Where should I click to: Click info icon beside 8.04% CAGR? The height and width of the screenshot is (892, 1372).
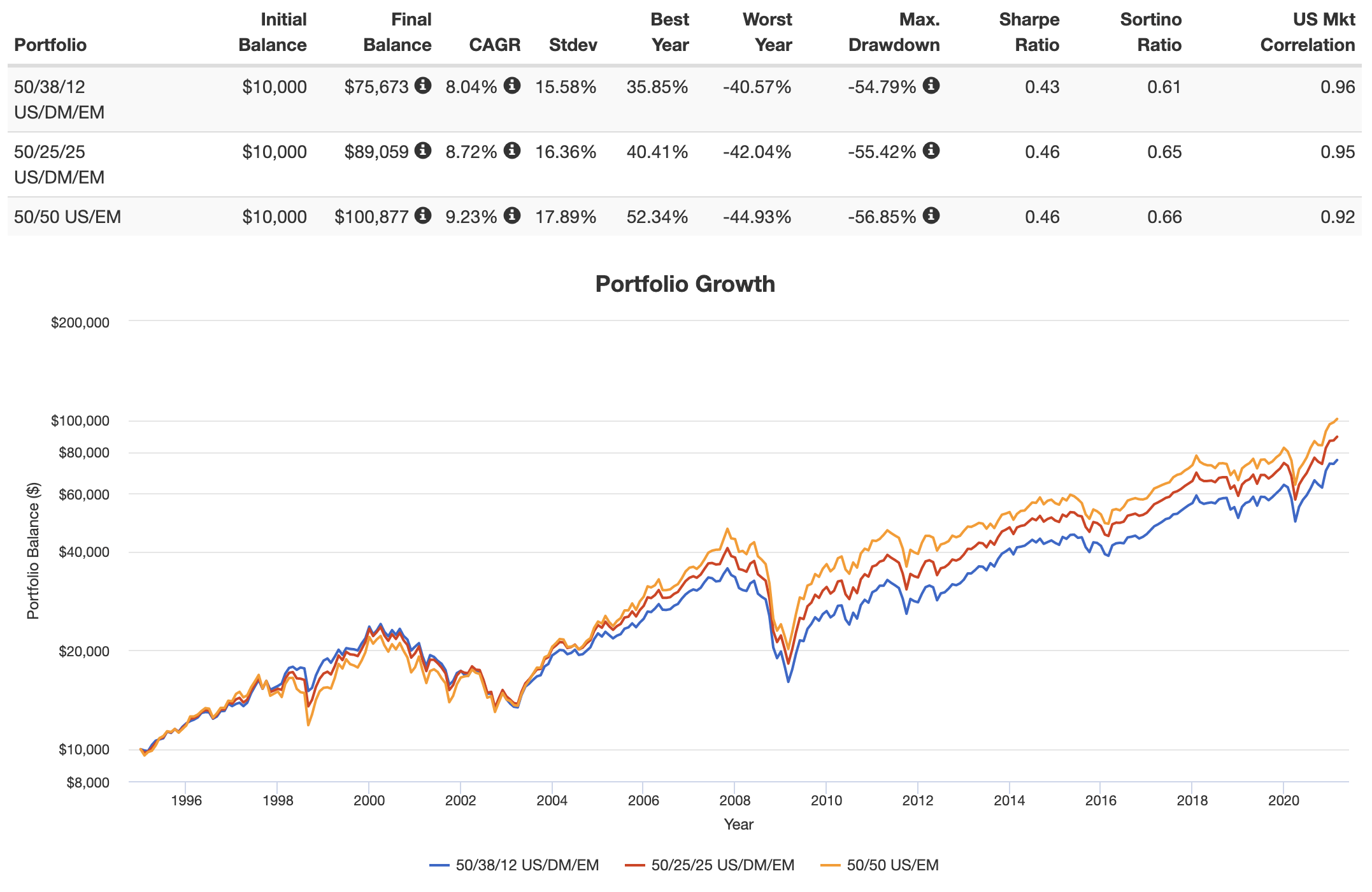pos(512,85)
